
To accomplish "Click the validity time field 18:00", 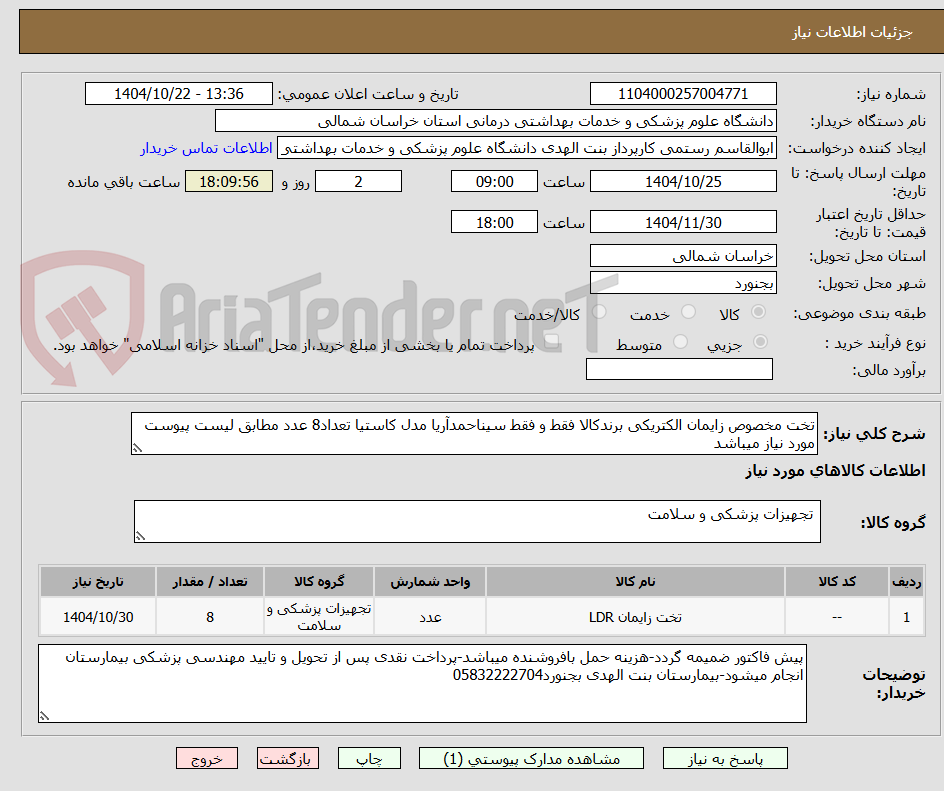I will (x=494, y=222).
